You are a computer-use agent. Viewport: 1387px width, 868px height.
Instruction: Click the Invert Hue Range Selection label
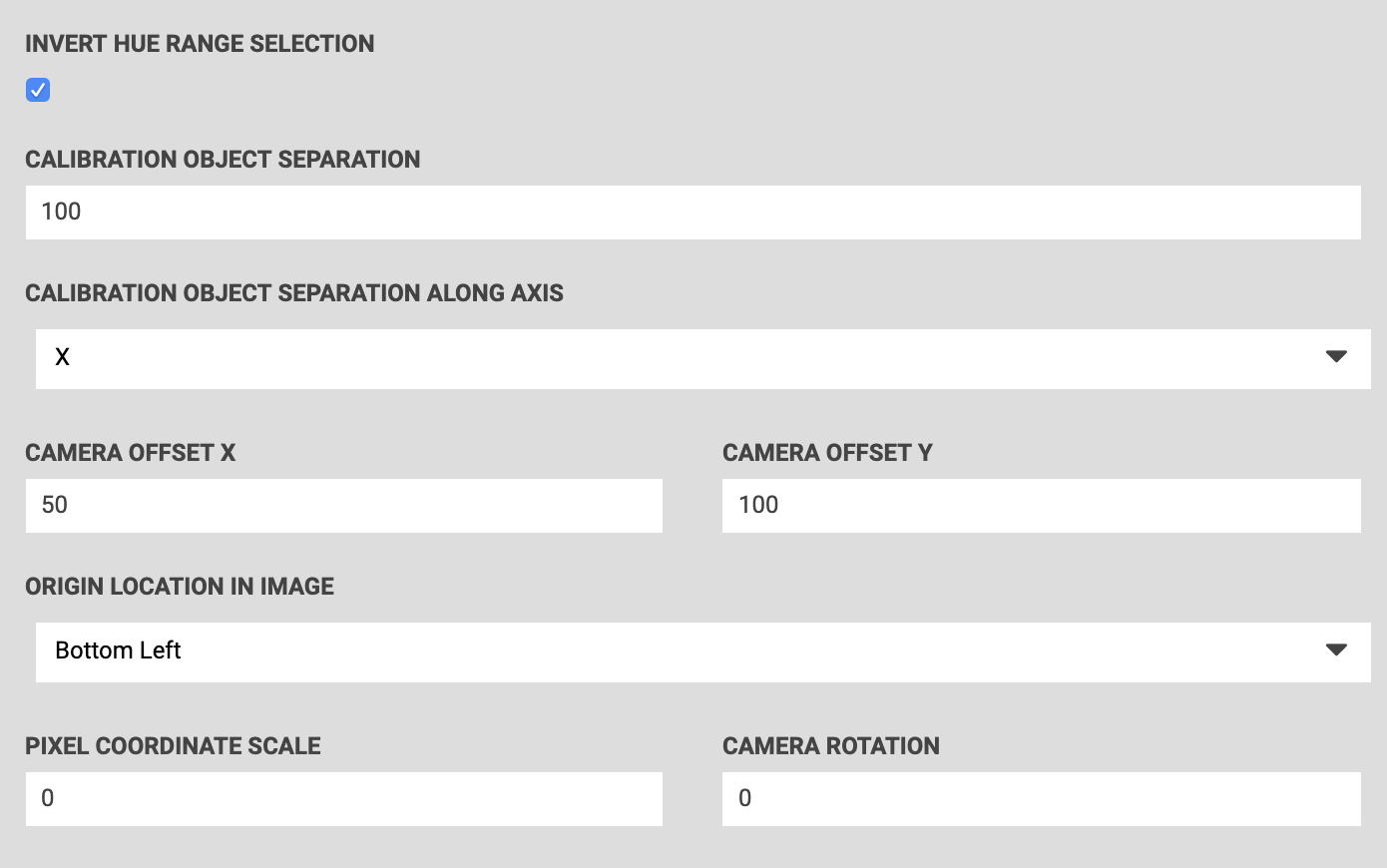(x=200, y=44)
